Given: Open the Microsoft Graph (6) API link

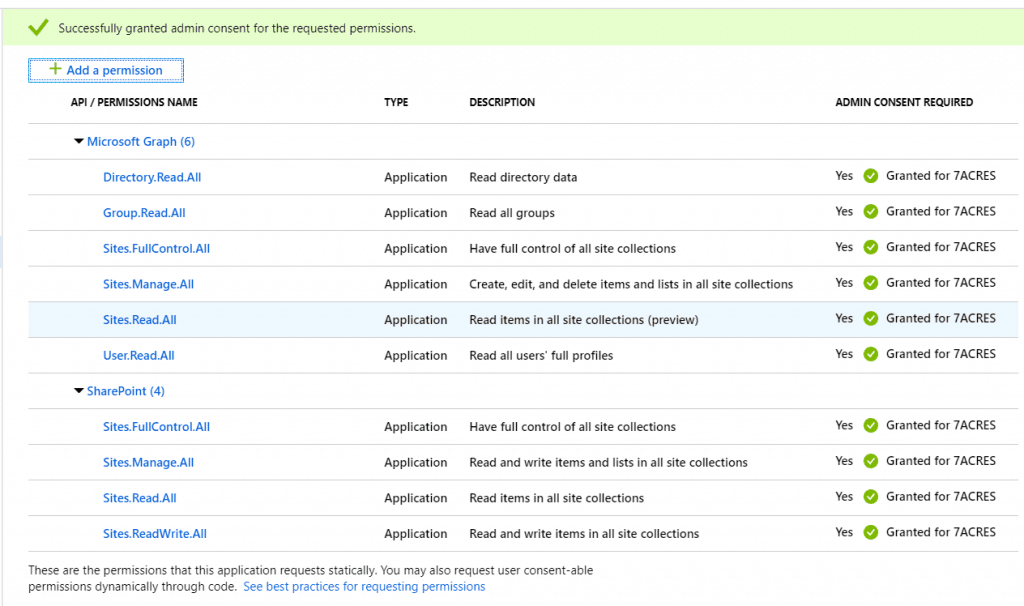Looking at the screenshot, I should 141,142.
